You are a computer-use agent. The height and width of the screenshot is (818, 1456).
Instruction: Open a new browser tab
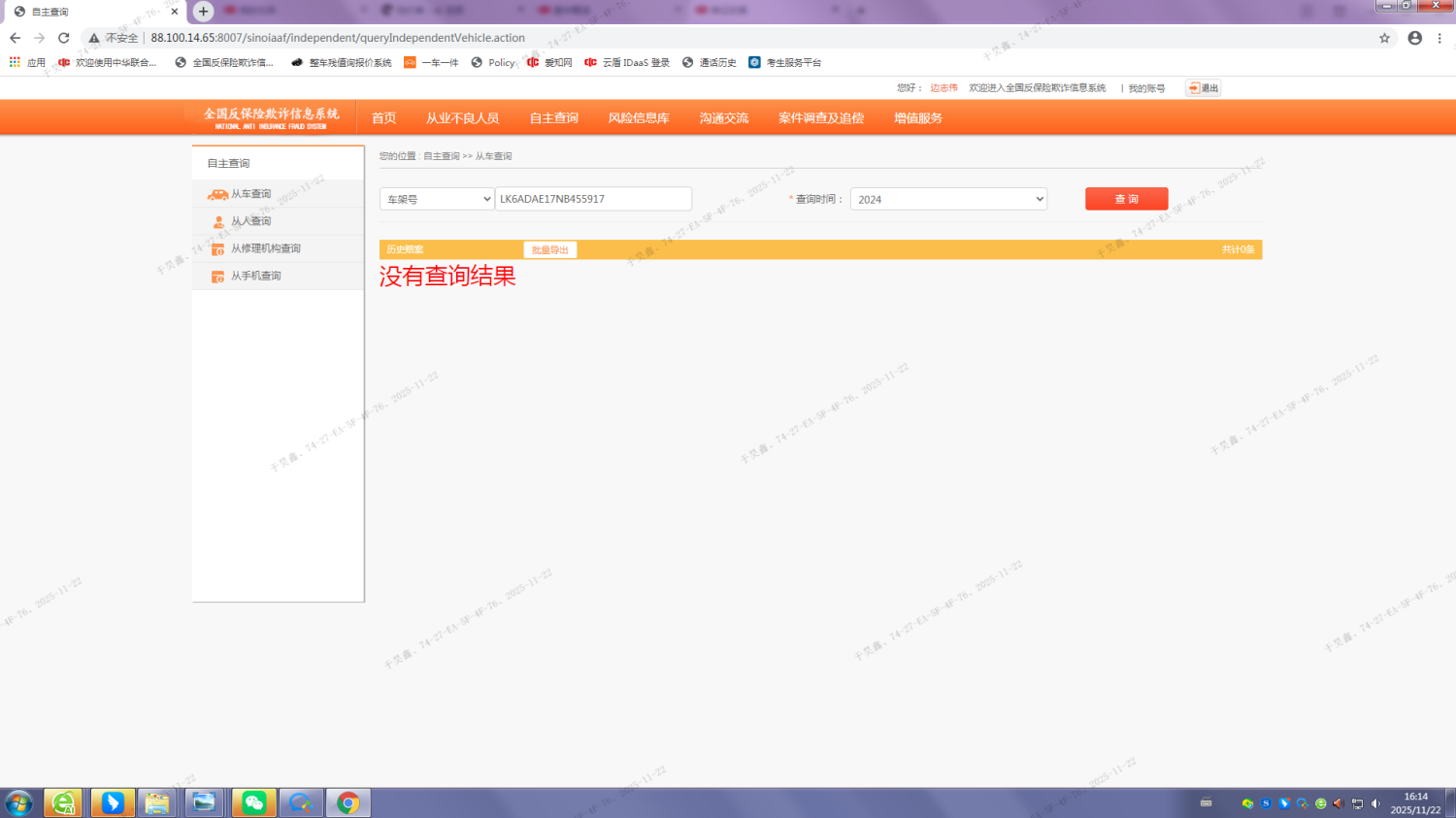[x=203, y=12]
